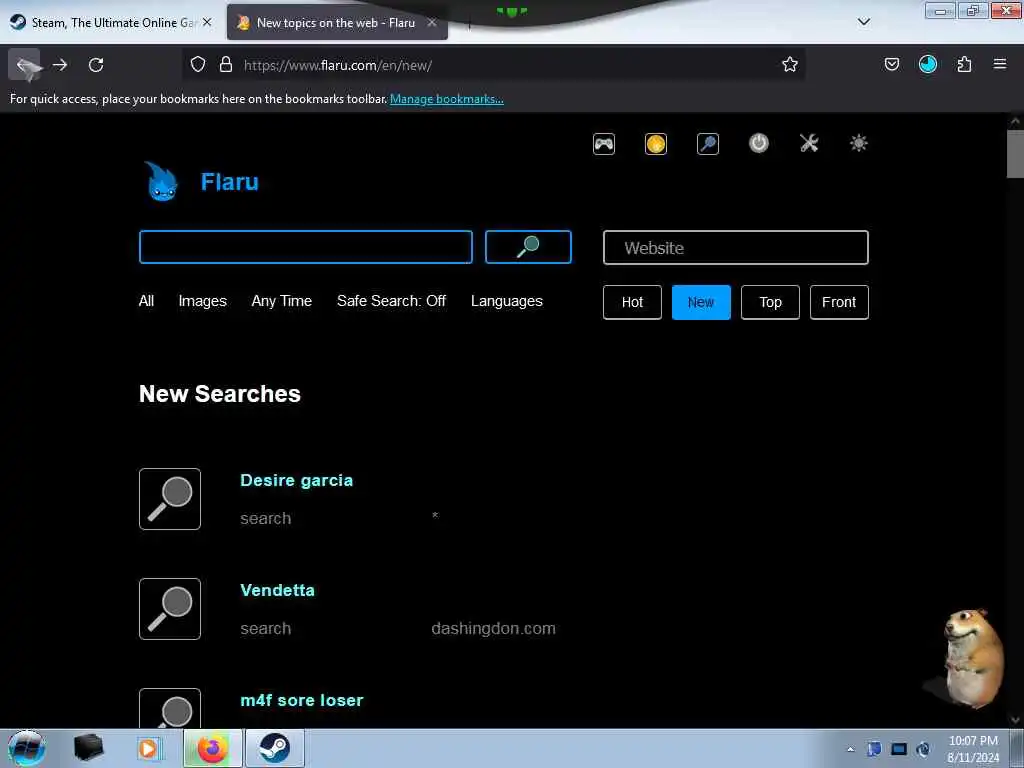Click the blue flag tray icon
Viewport: 1024px width, 768px height.
tap(874, 749)
